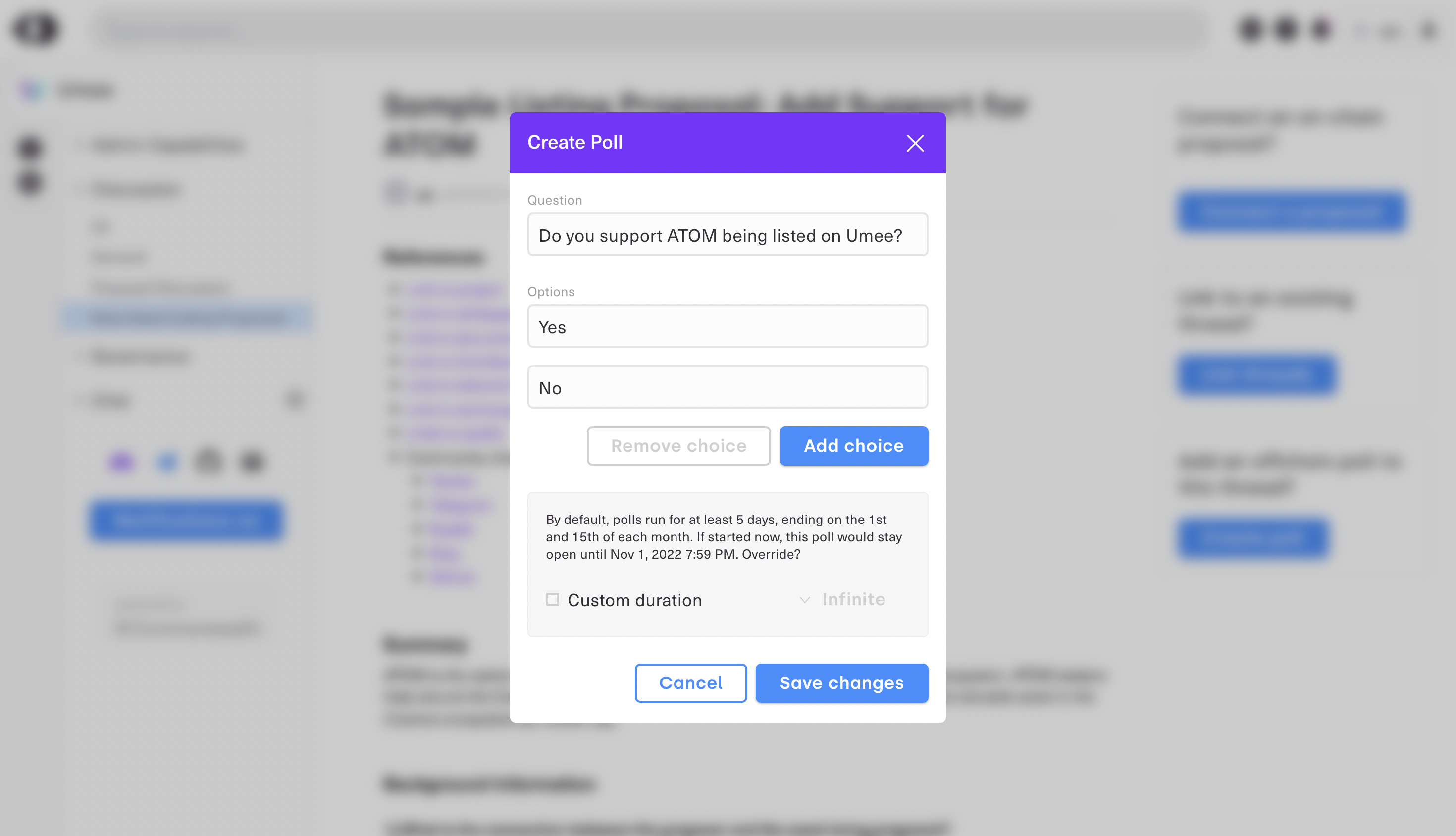Image resolution: width=1456 pixels, height=836 pixels.
Task: Click the blurred plus icon in left sidebar
Action: [295, 399]
